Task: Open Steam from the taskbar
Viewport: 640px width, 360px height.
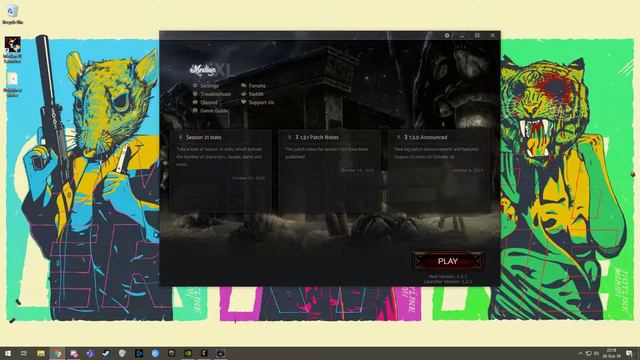Action: (x=106, y=353)
